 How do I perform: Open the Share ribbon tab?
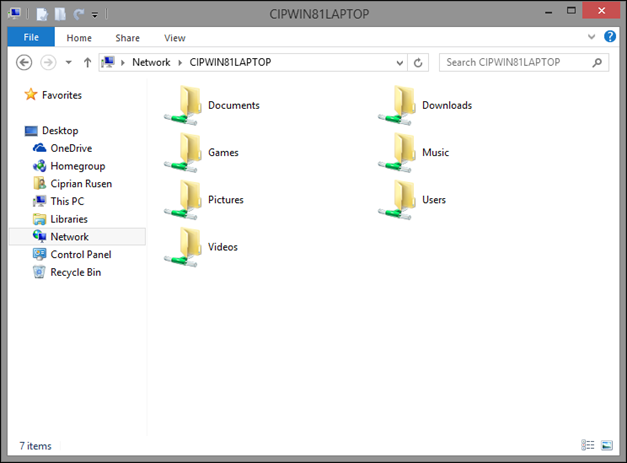[128, 38]
